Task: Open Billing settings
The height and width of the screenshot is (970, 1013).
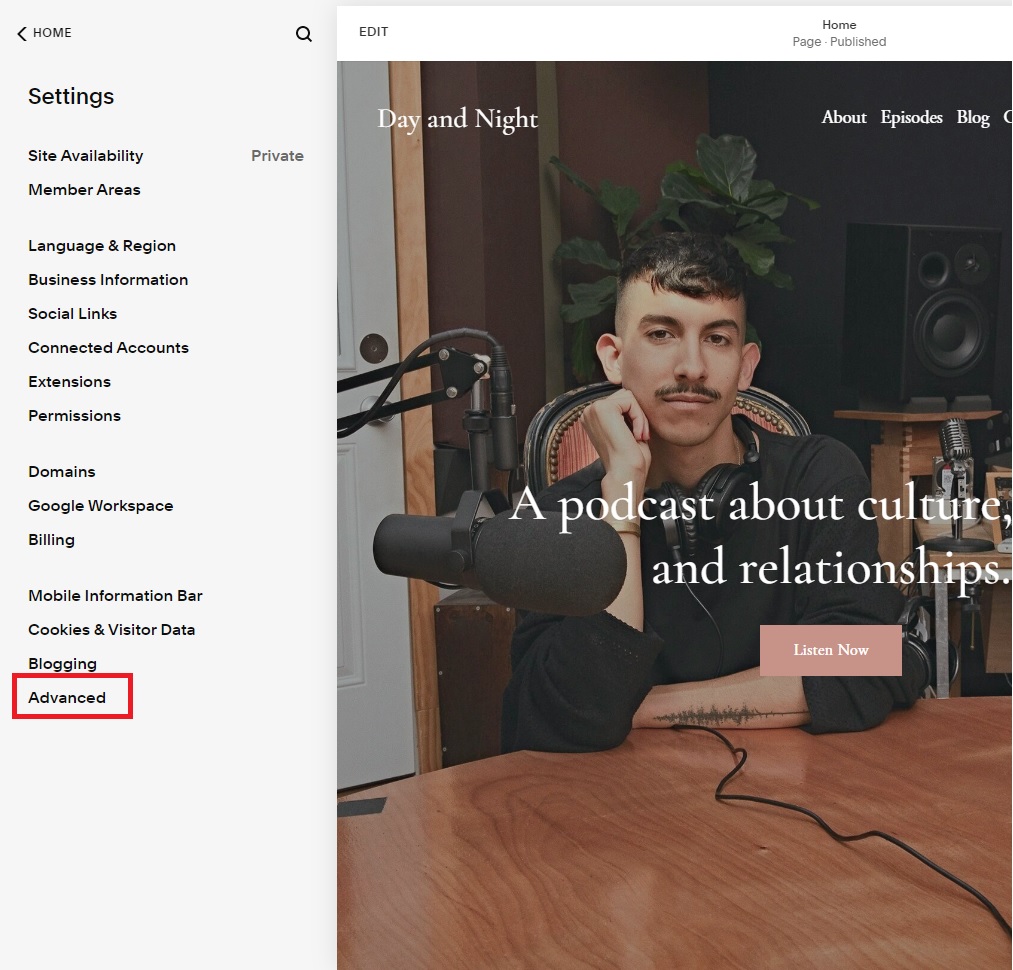Action: pos(52,540)
